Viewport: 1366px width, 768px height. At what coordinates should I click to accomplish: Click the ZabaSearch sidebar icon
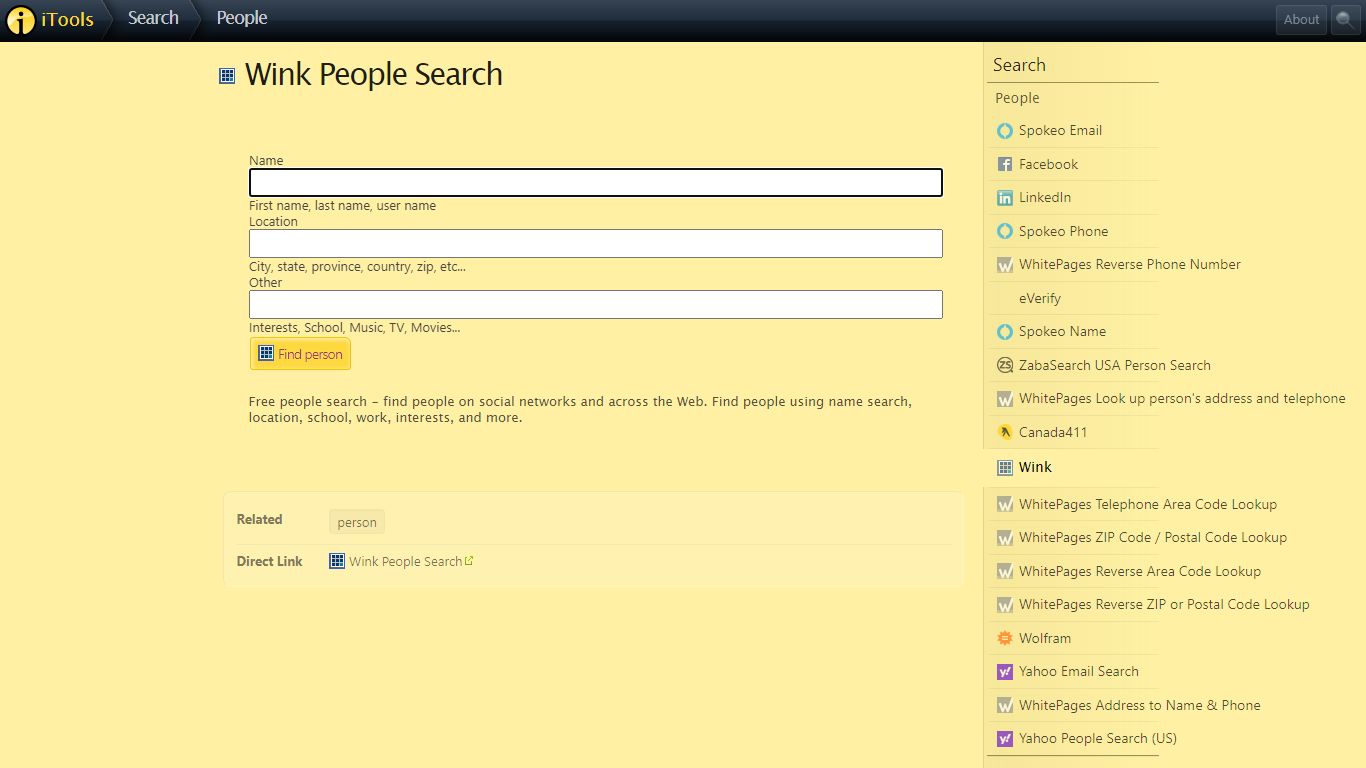tap(1005, 366)
